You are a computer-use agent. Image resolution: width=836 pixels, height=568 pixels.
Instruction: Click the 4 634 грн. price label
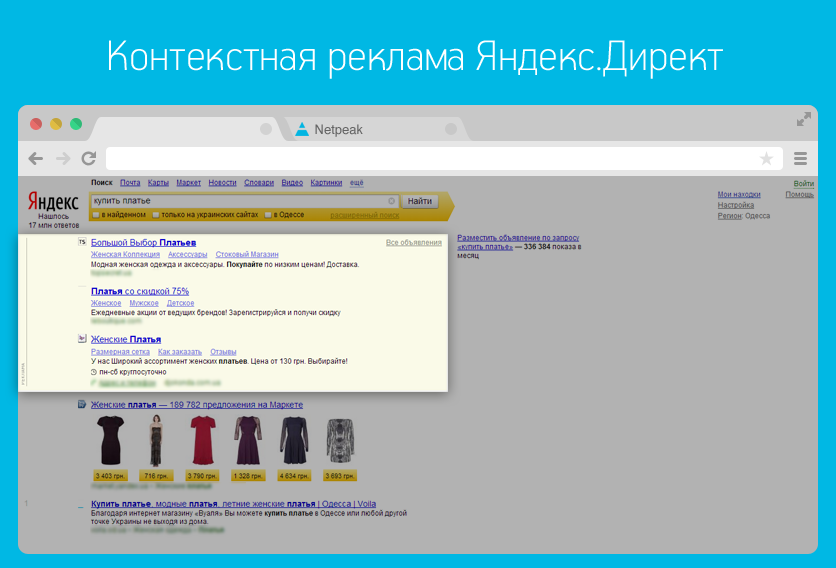point(294,476)
